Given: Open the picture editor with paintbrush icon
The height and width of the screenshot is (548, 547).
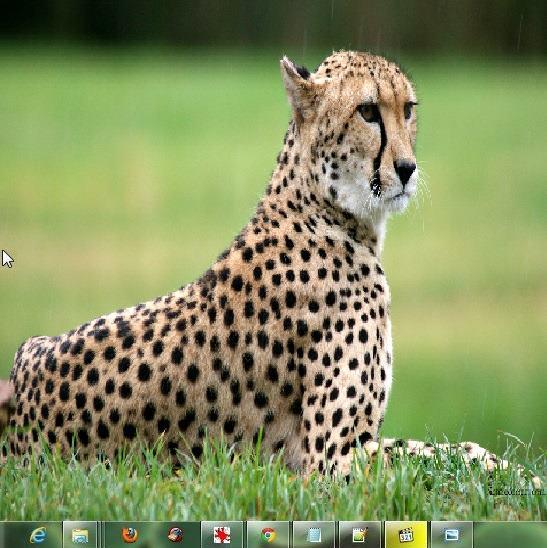Looking at the screenshot, I should point(360,535).
